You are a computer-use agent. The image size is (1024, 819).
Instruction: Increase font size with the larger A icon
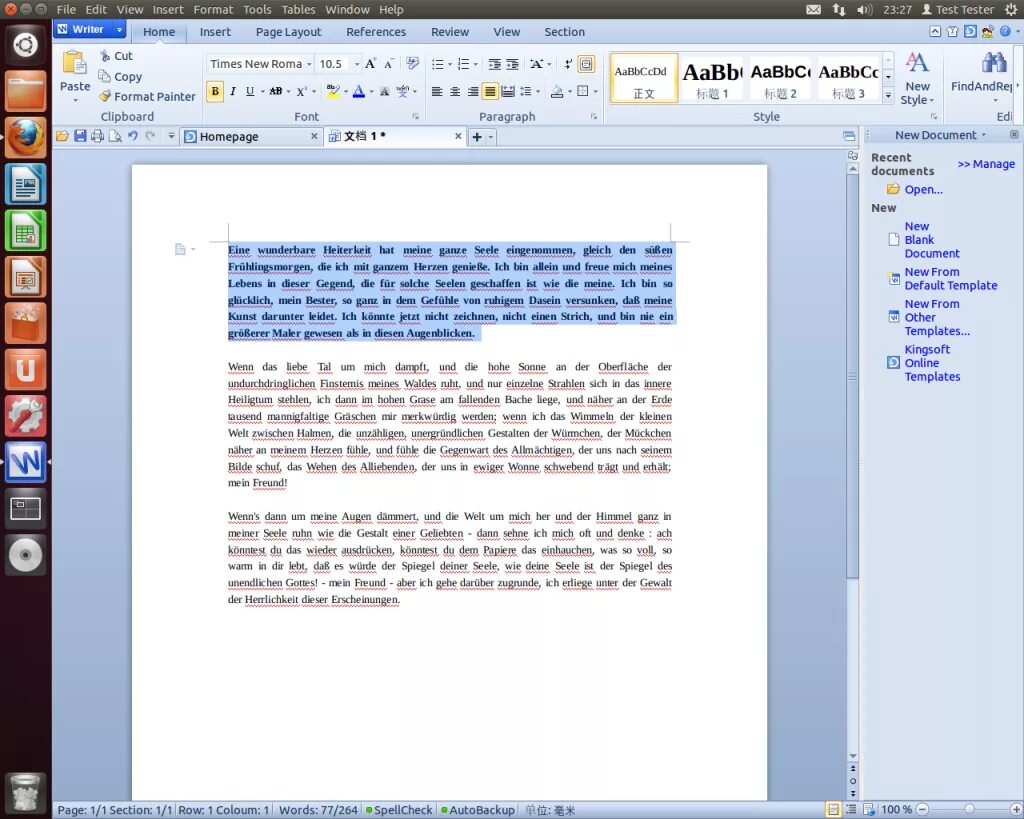coord(370,63)
